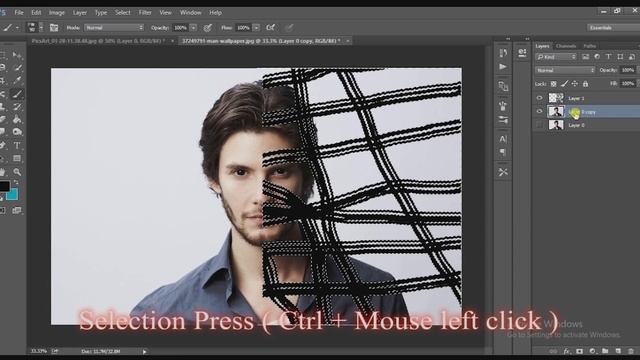The width and height of the screenshot is (640, 360).
Task: Show Layer 0 via visibility box
Action: 539,125
